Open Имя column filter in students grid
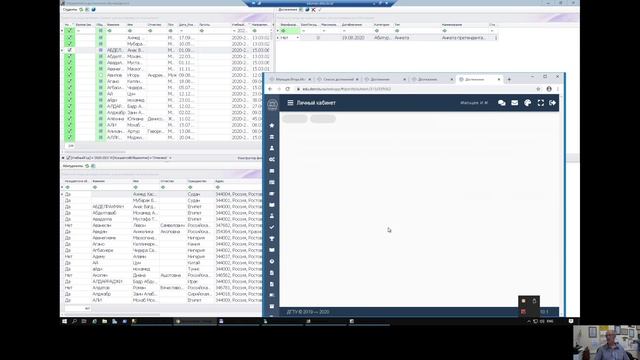640x360 pixels. pyautogui.click(x=130, y=31)
